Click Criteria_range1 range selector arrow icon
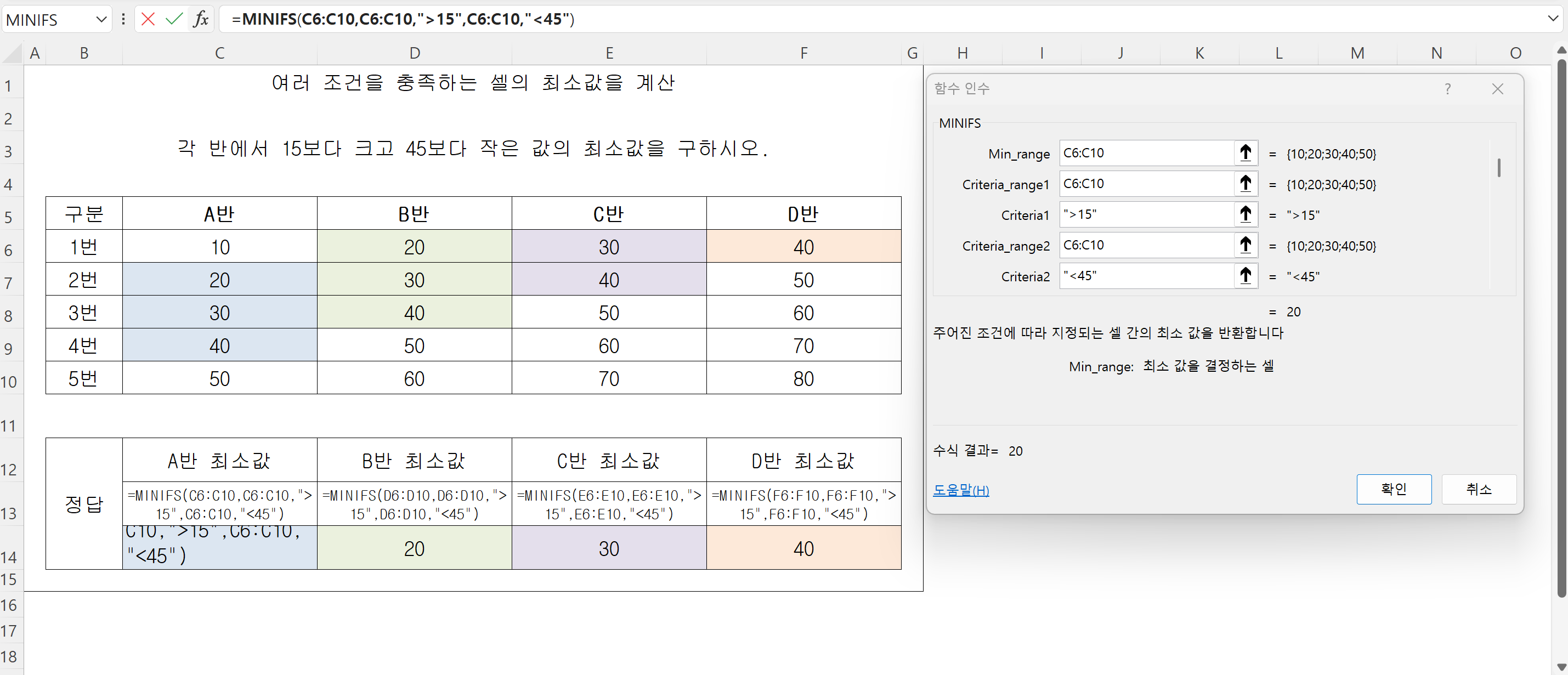Image resolution: width=1568 pixels, height=675 pixels. point(1246,184)
